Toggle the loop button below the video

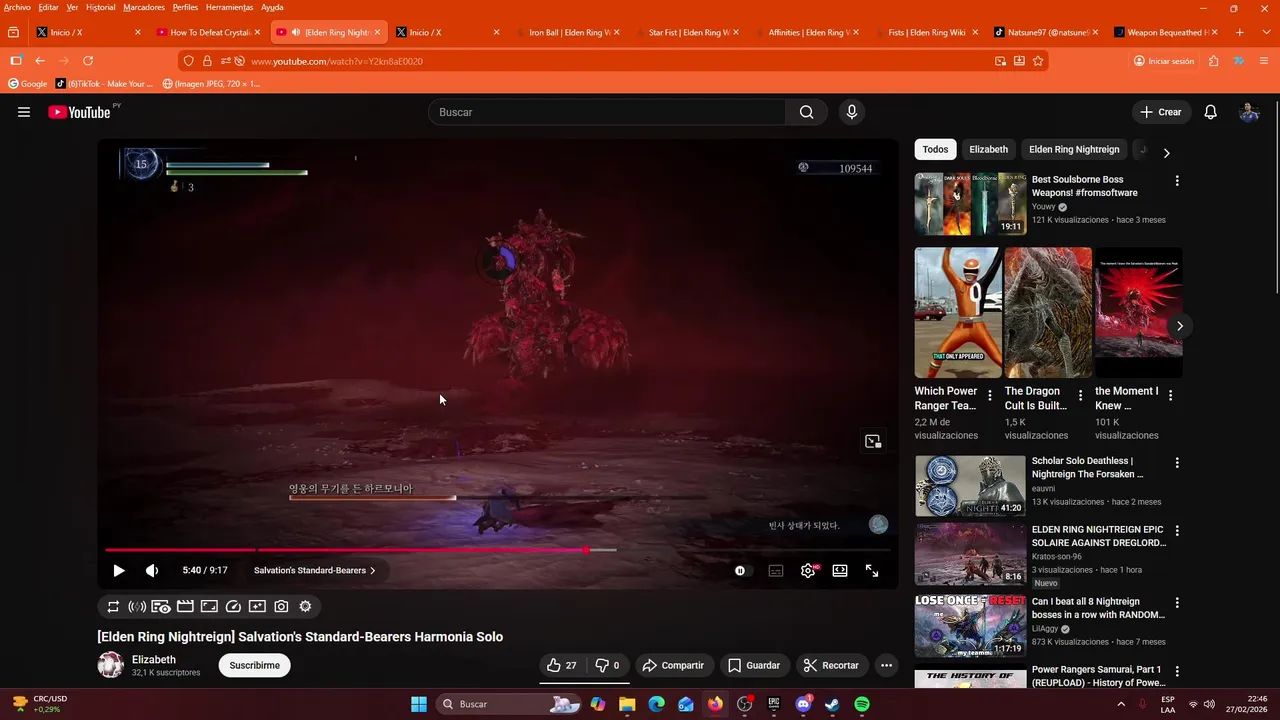(x=113, y=606)
